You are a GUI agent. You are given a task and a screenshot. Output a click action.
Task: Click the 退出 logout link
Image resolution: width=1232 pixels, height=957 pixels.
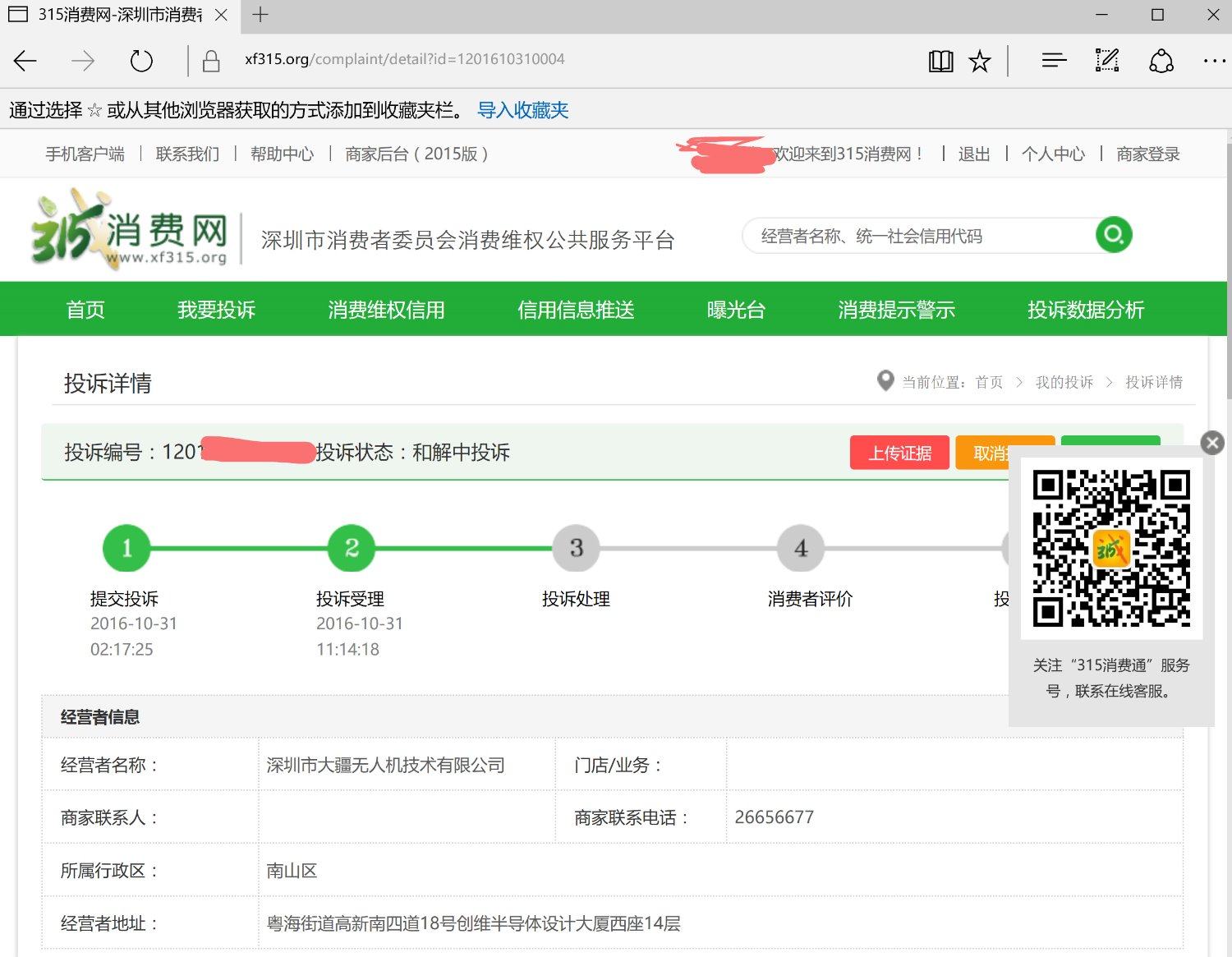974,154
